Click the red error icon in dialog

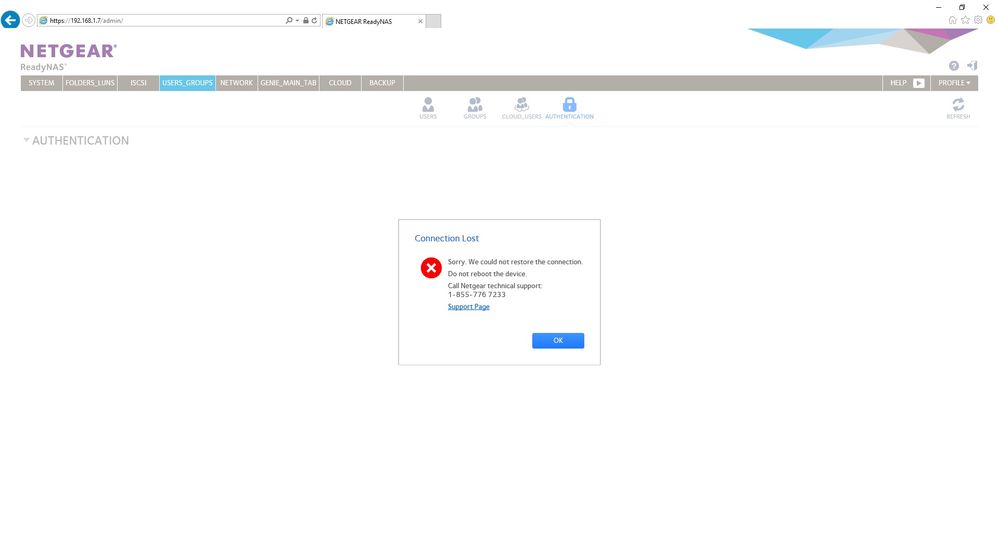pyautogui.click(x=431, y=268)
